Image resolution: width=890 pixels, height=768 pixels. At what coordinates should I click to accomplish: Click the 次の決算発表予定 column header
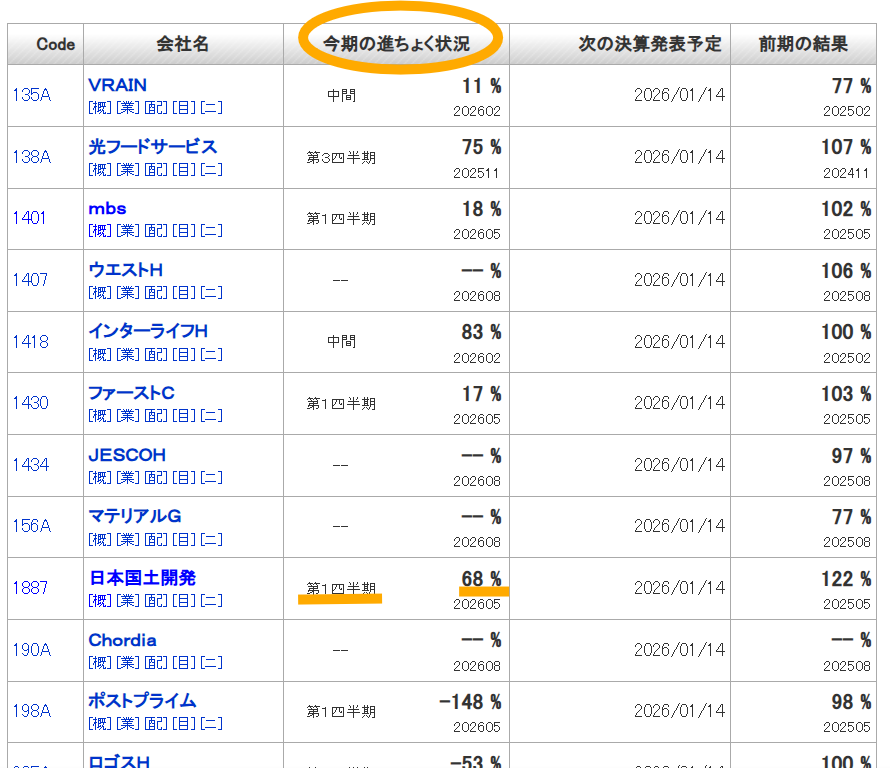[649, 44]
